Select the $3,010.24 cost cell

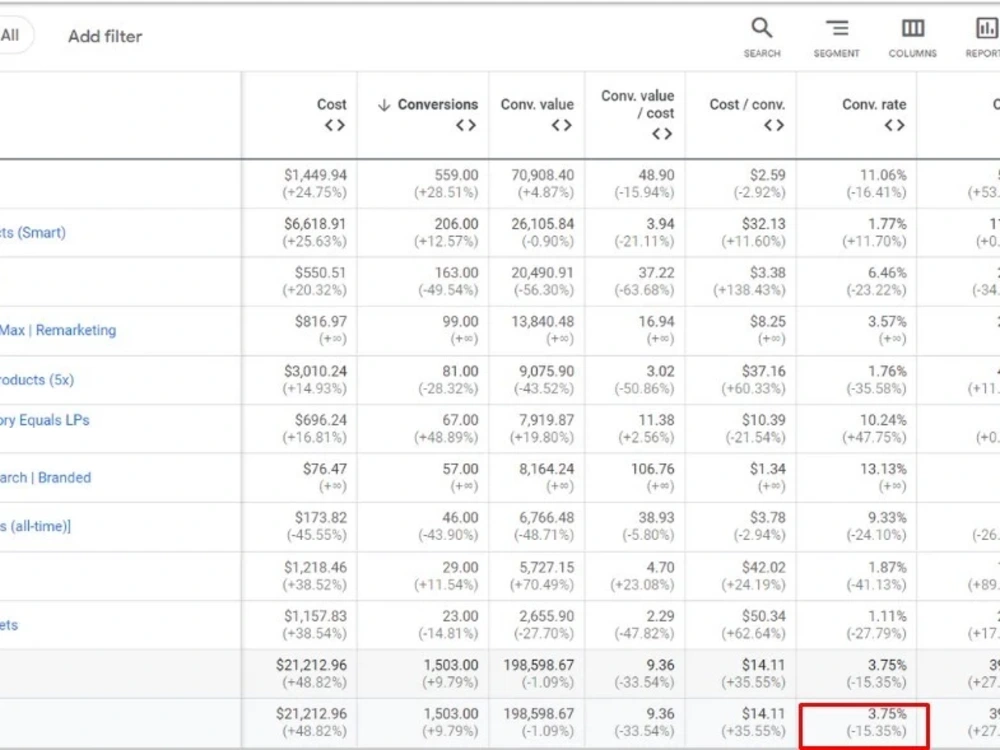click(300, 380)
